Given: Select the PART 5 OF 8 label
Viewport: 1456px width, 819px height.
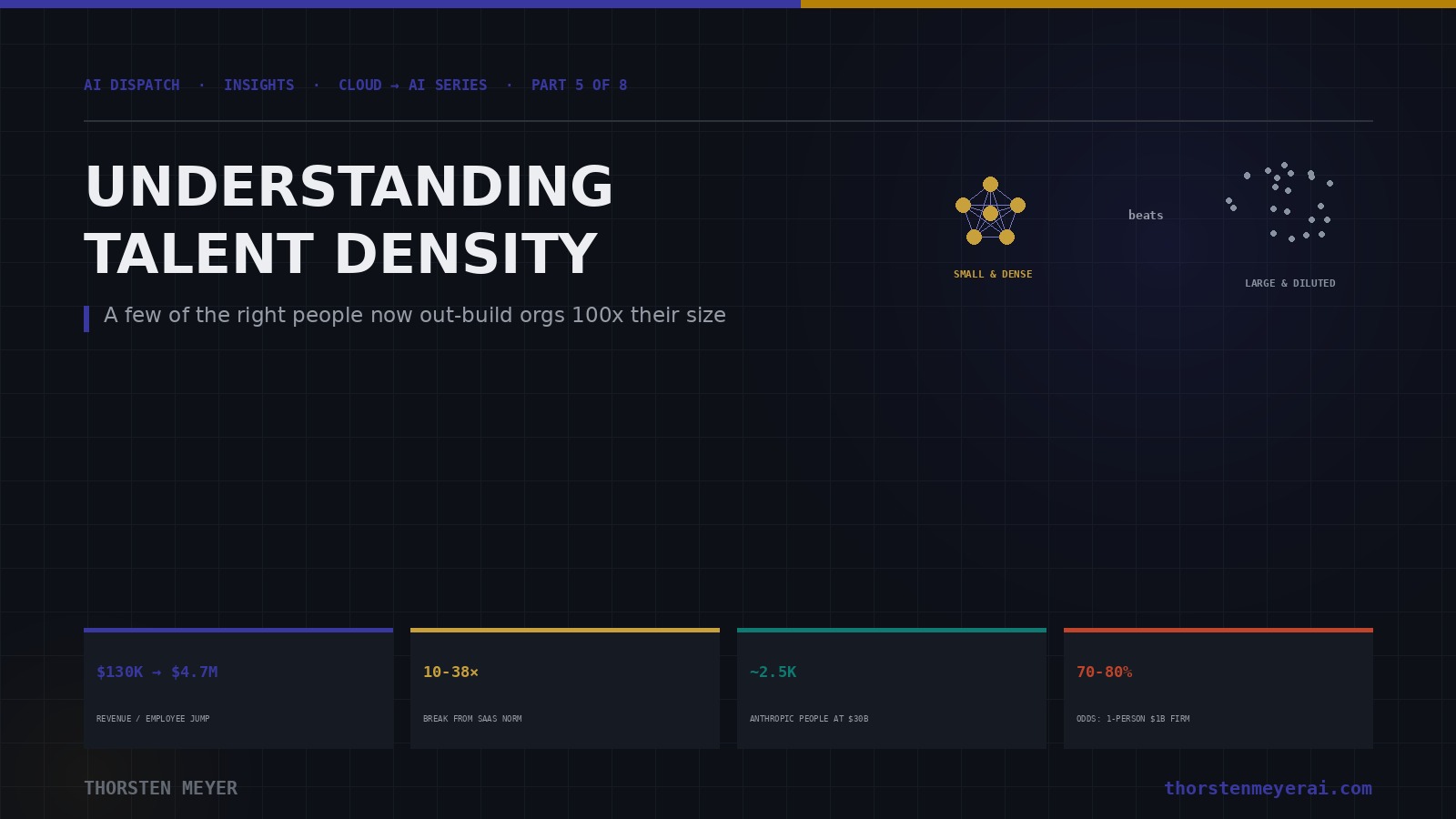Looking at the screenshot, I should (580, 85).
